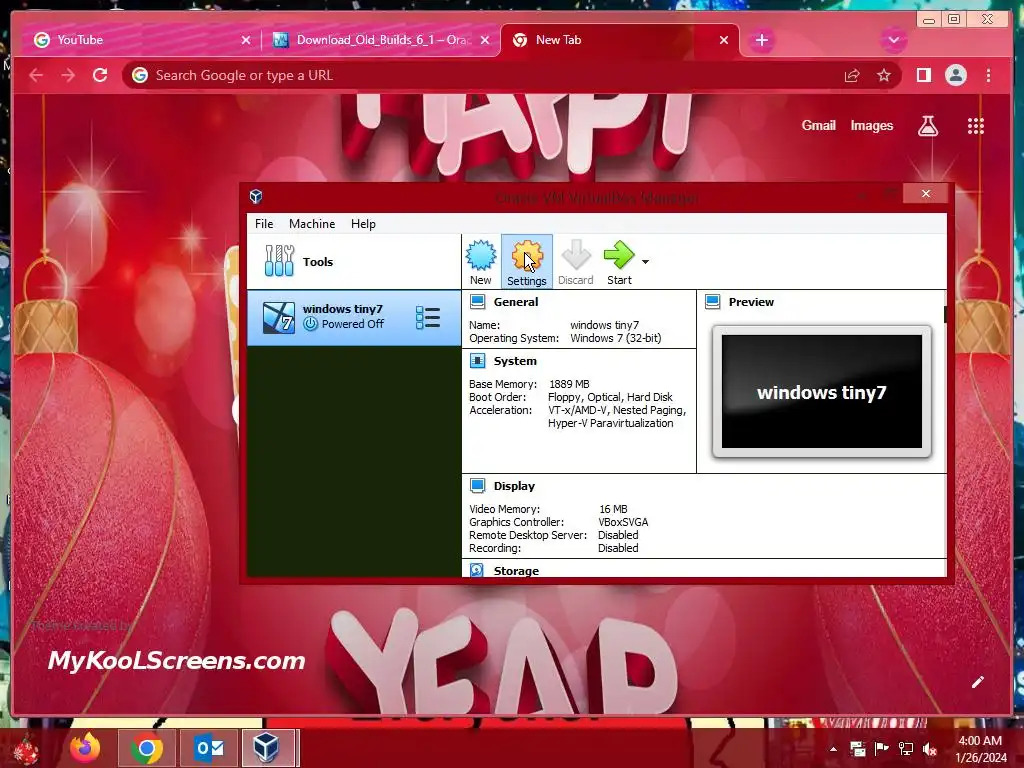This screenshot has width=1024, height=768.
Task: Click the Video Memory value 16 MB
Action: coord(613,509)
